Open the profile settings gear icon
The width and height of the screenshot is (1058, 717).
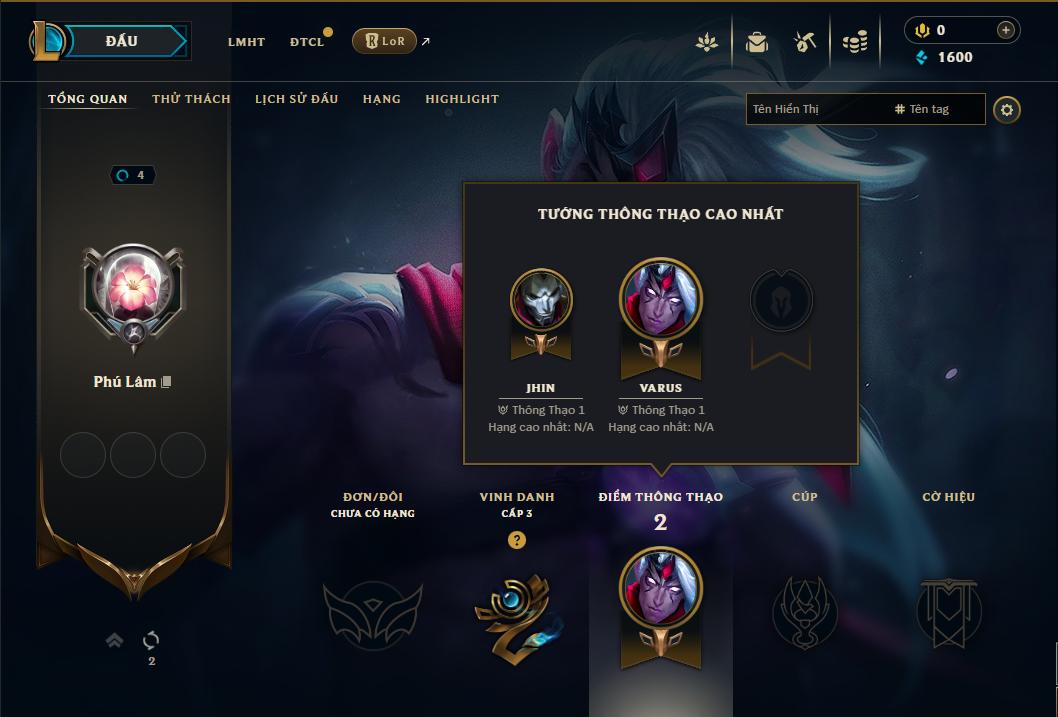pos(1007,110)
